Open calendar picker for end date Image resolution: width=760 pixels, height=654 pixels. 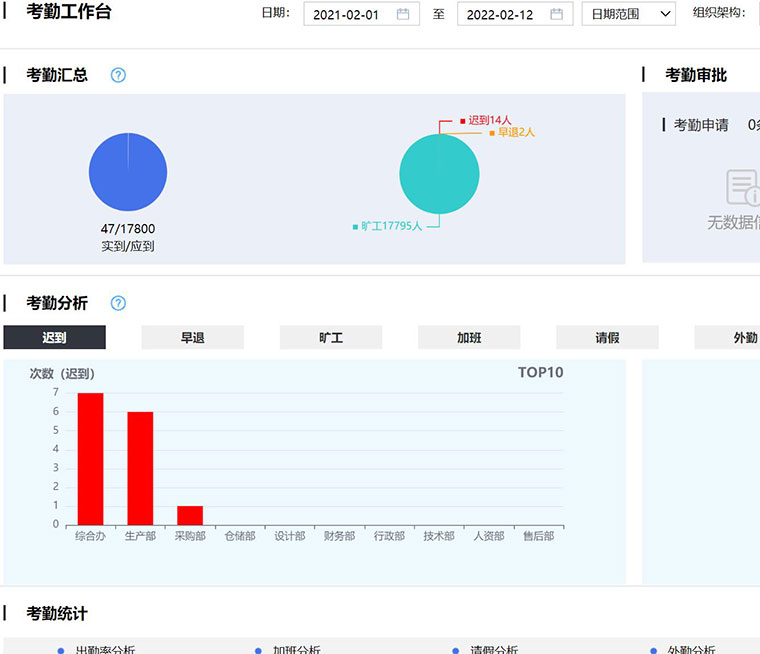click(x=557, y=14)
